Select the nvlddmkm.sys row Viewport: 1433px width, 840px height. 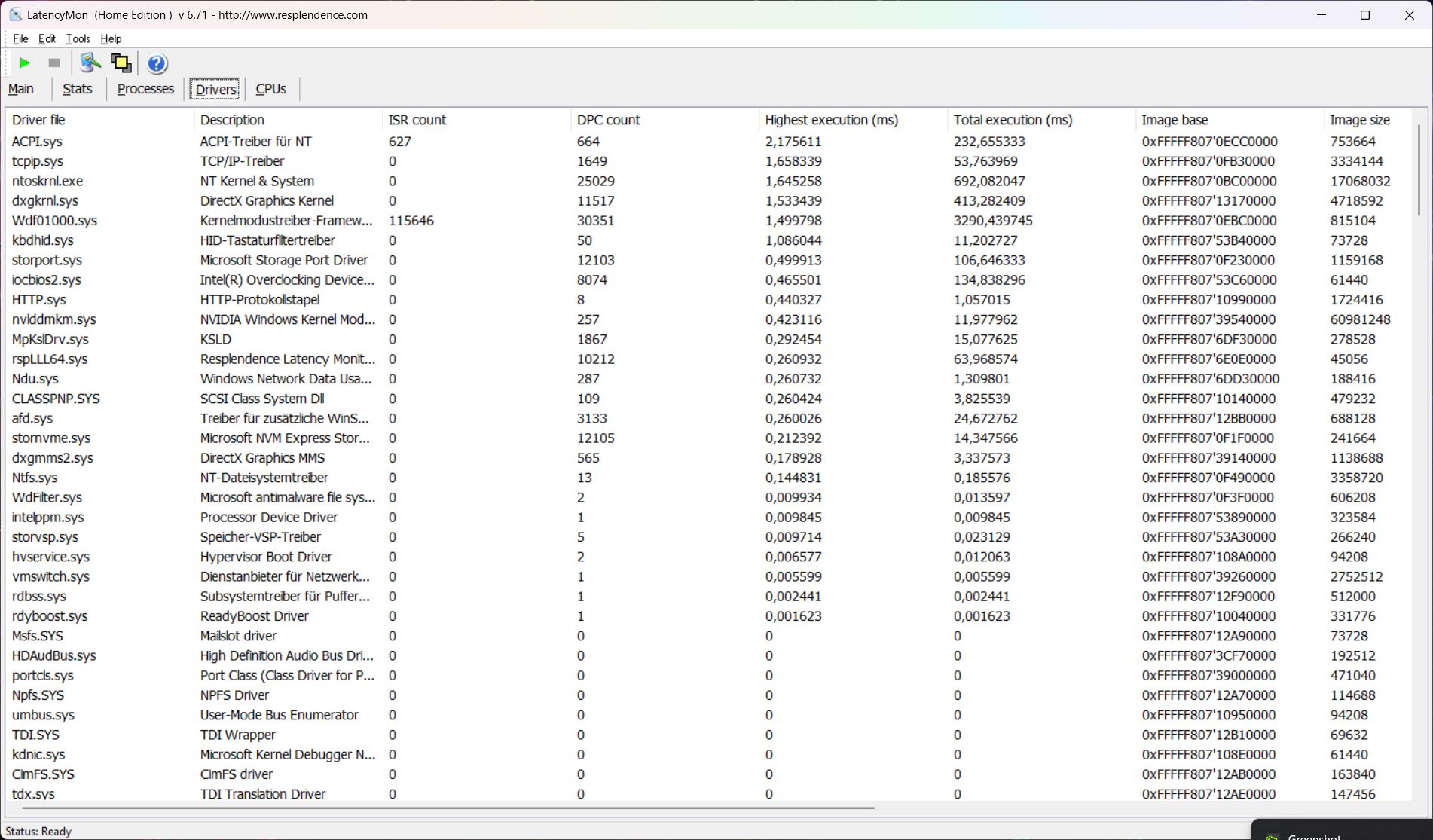point(708,319)
